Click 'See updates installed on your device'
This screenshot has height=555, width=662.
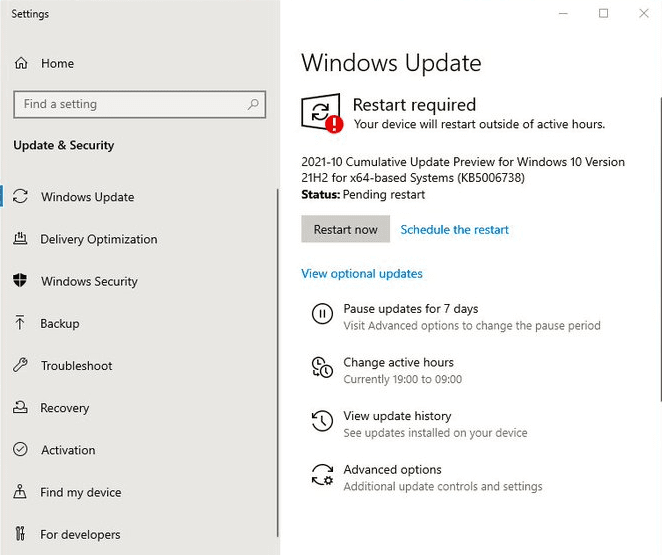pos(435,433)
